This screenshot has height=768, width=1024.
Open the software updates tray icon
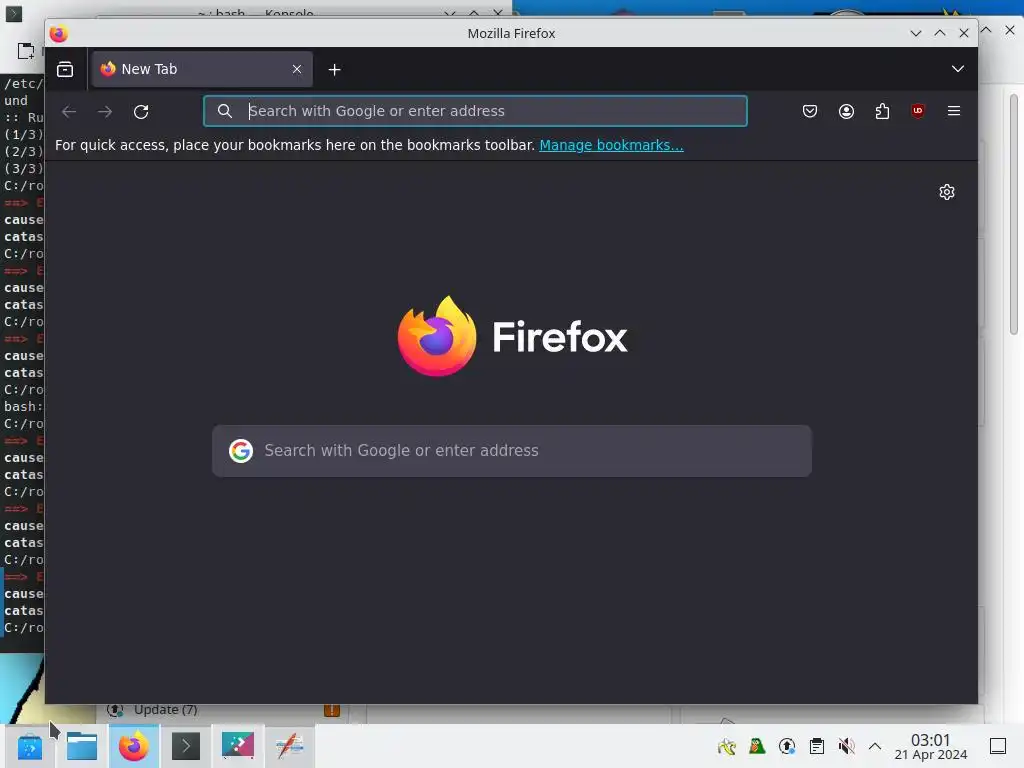click(787, 746)
